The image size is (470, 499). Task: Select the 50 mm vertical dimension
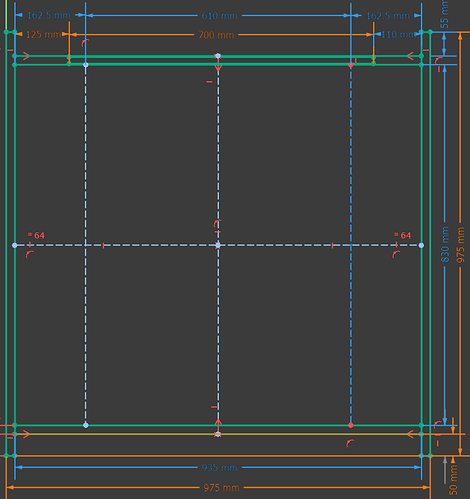(x=453, y=480)
